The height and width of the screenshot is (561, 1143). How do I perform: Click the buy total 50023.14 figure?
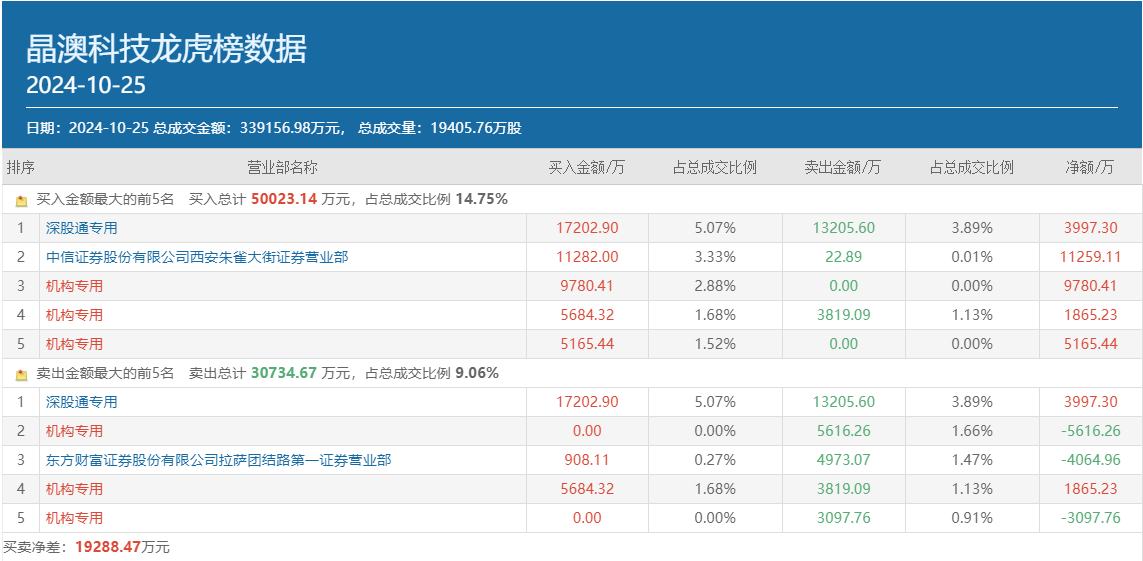point(284,199)
